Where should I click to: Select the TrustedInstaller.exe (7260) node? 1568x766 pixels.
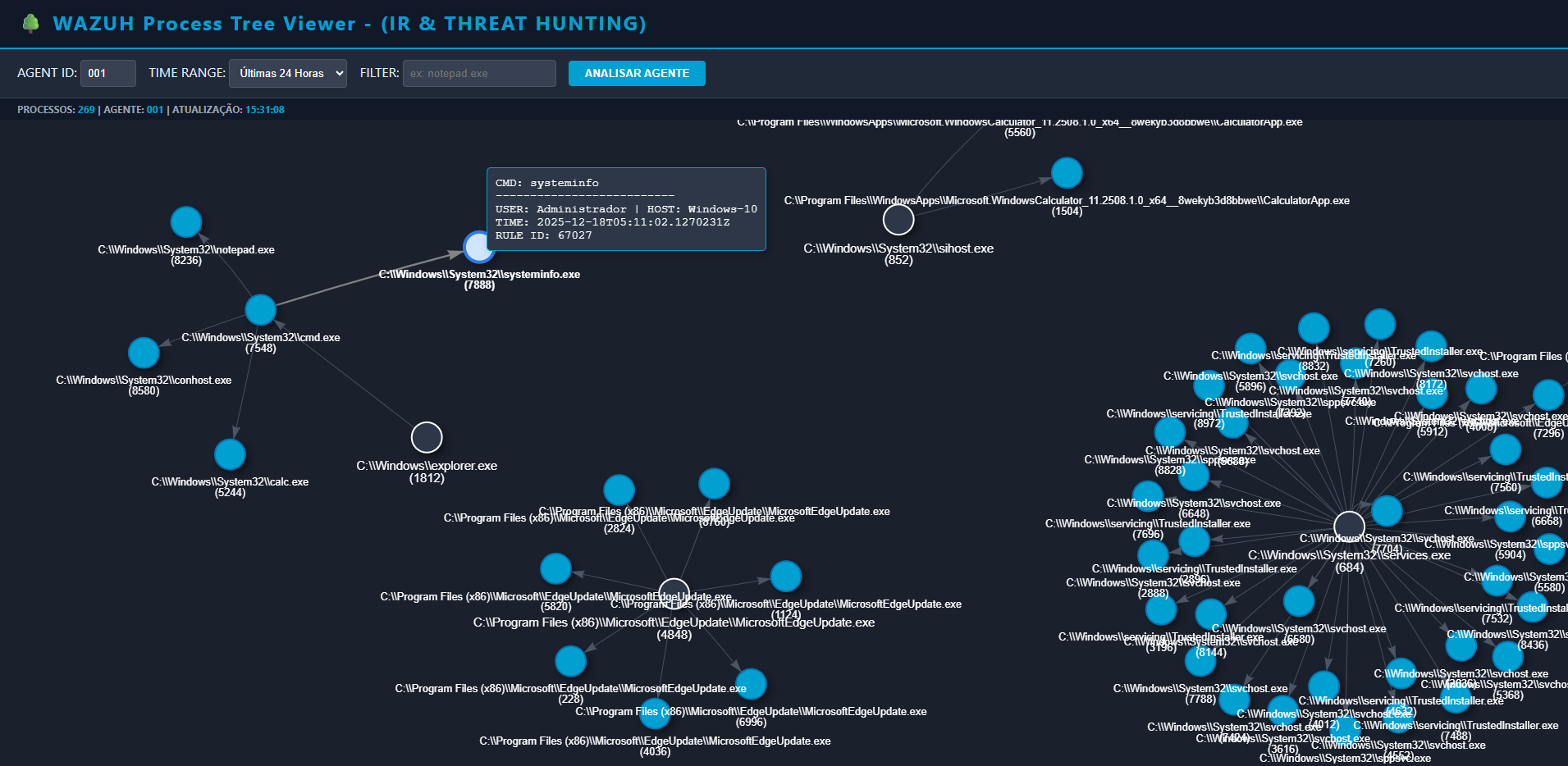(1380, 325)
